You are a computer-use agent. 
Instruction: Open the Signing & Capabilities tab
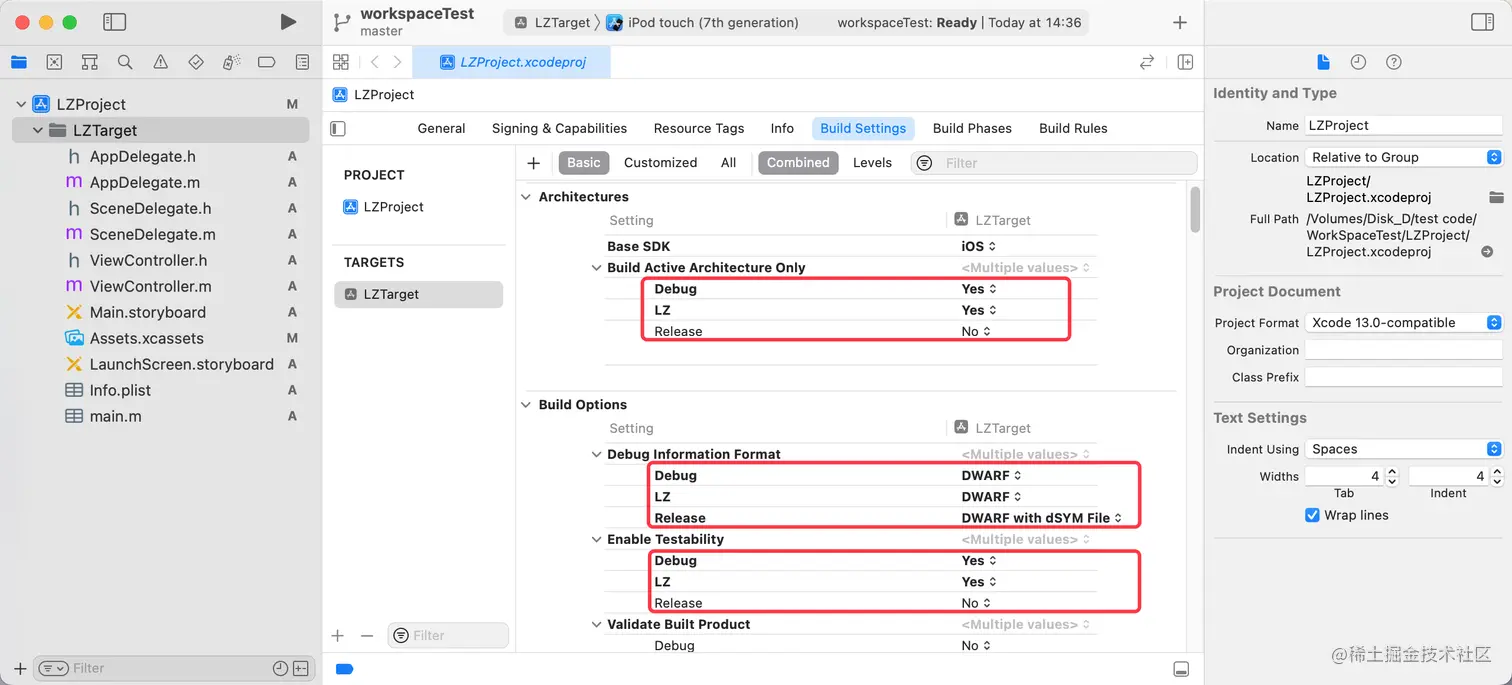pos(559,128)
